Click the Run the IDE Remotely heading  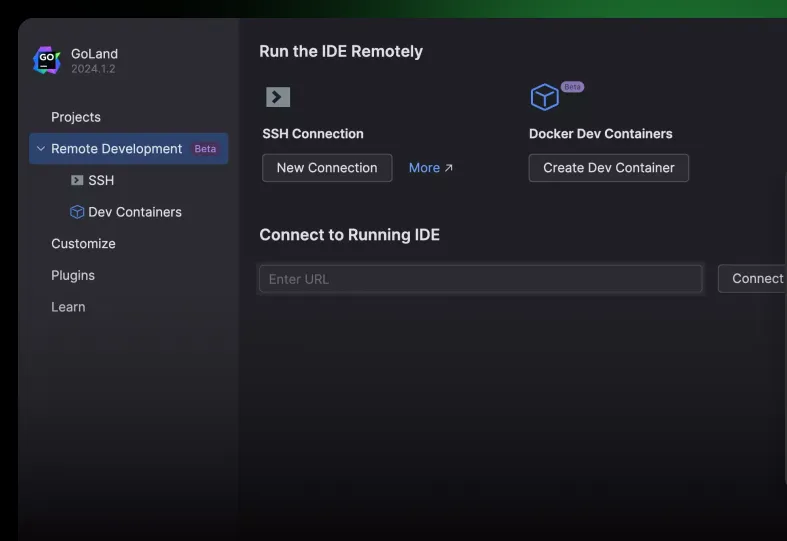pos(341,51)
